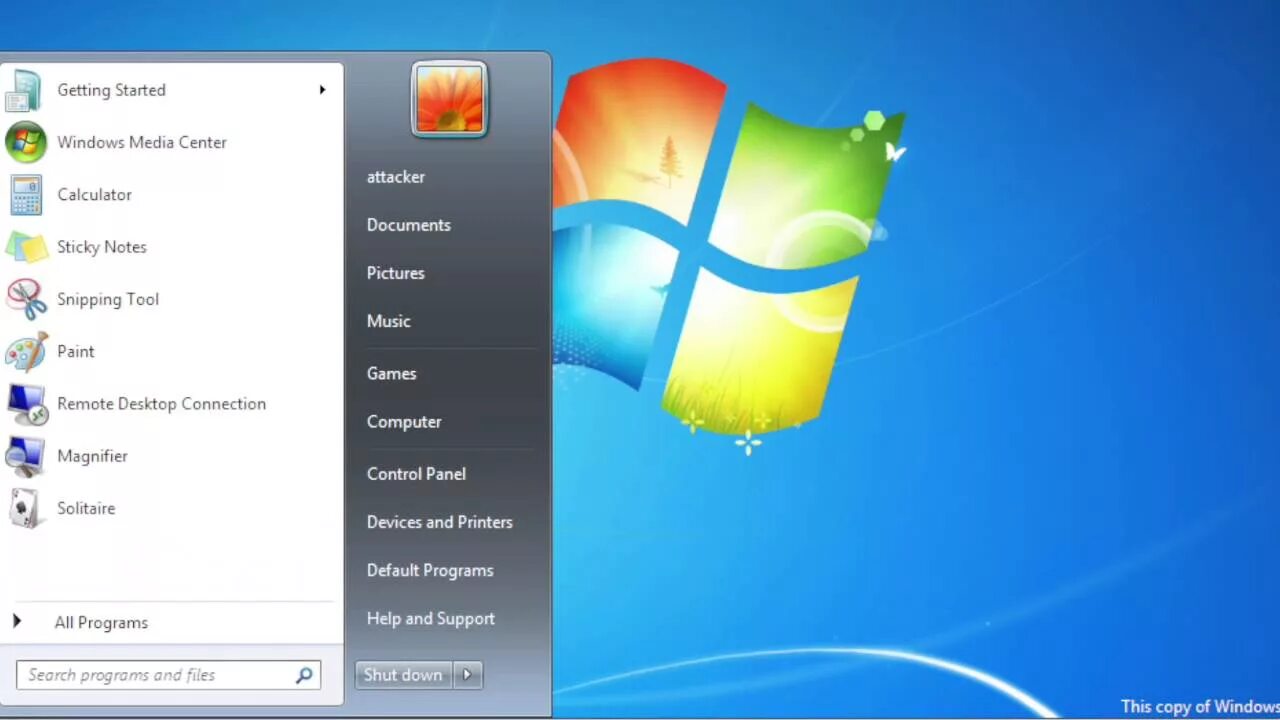
Task: Open Games folder
Action: pos(391,373)
